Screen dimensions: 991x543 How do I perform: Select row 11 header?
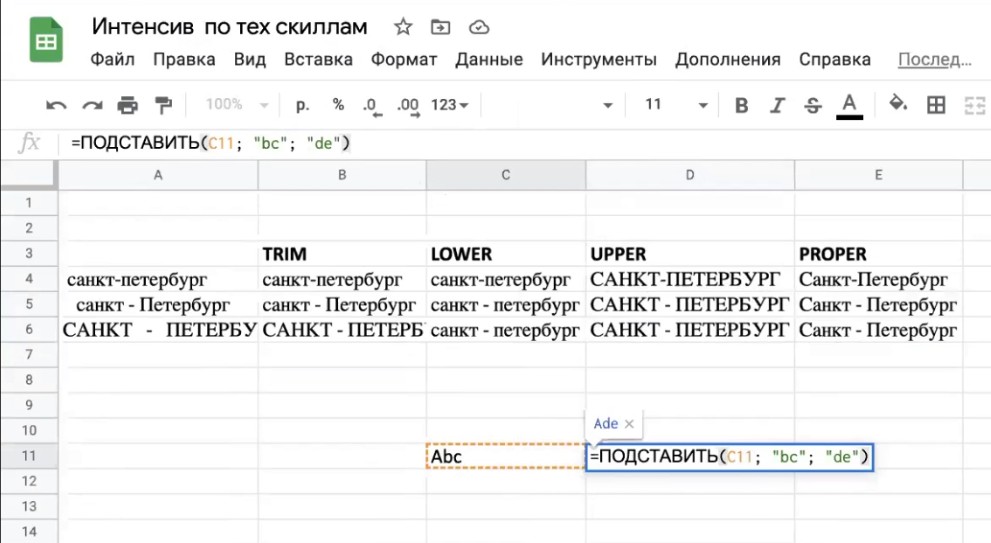pyautogui.click(x=29, y=456)
